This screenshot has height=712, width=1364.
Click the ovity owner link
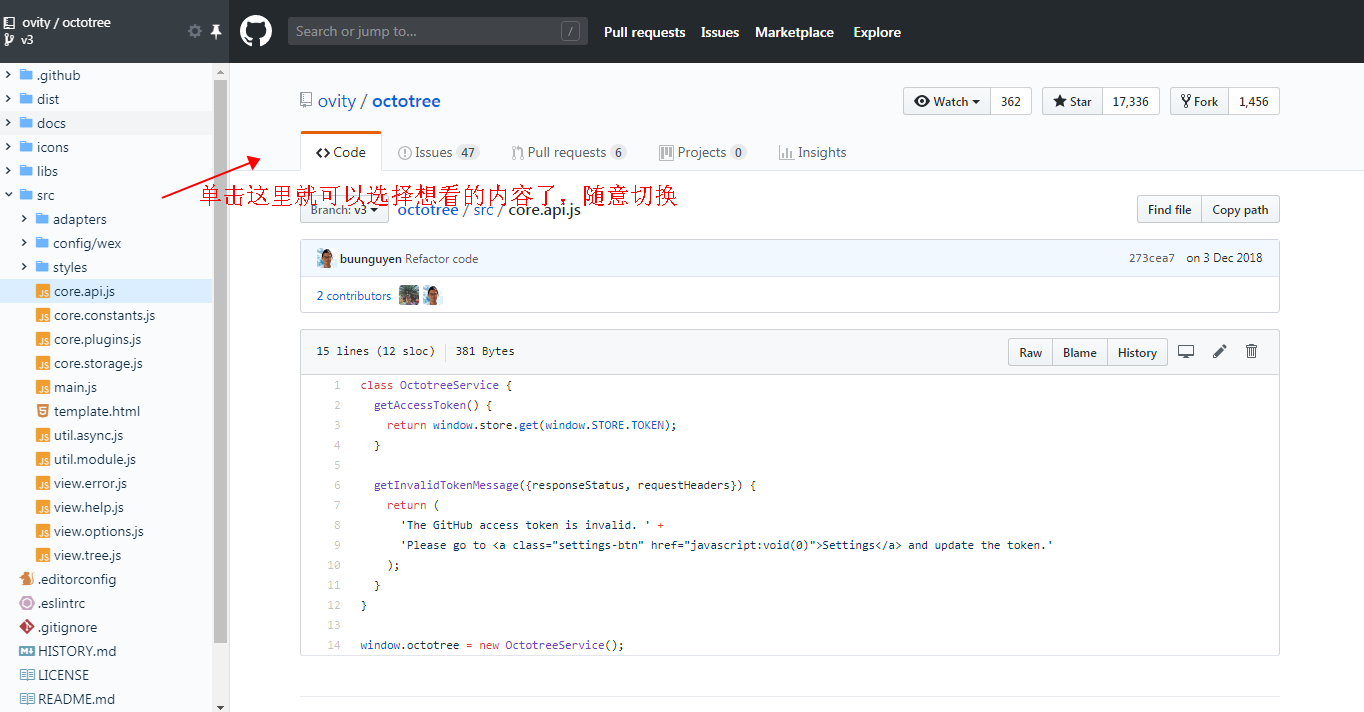(x=337, y=100)
